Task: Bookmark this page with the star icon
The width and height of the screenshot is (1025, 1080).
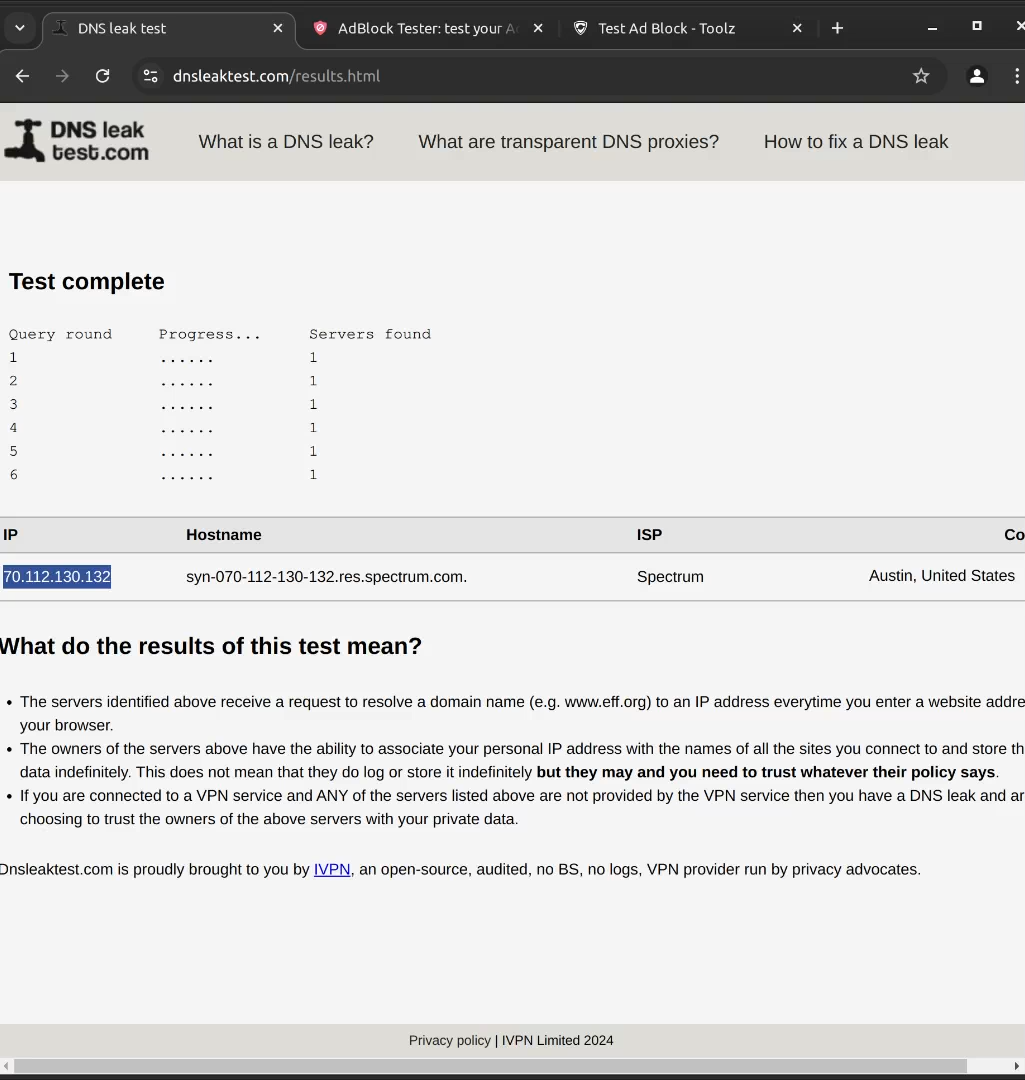Action: [921, 76]
